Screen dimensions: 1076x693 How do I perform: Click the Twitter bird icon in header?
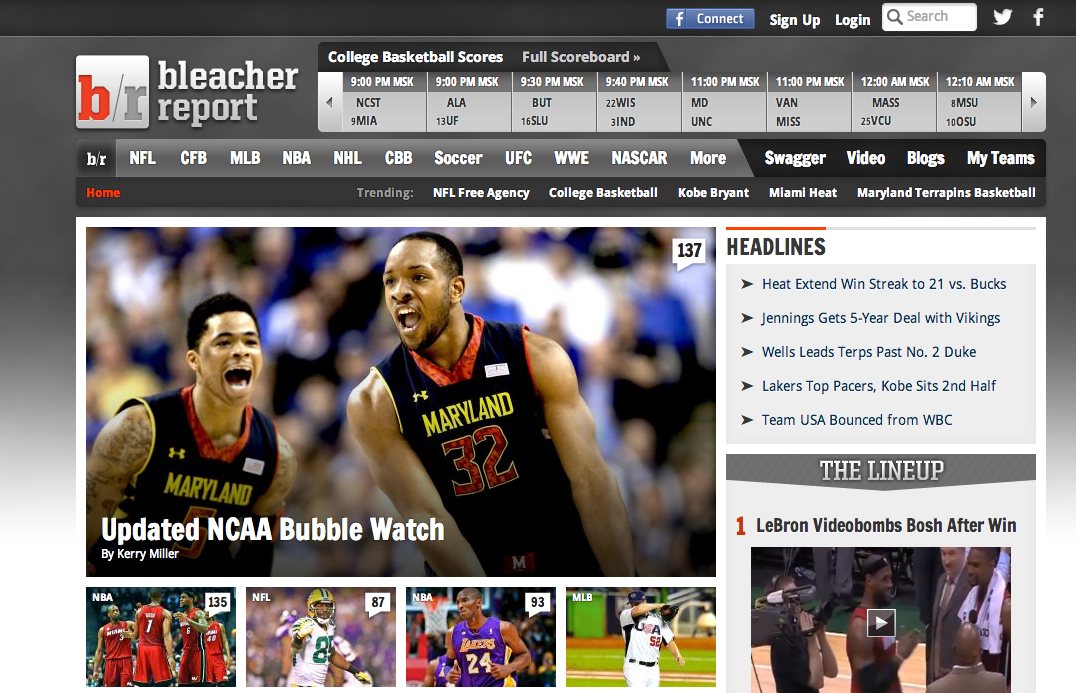tap(1003, 17)
